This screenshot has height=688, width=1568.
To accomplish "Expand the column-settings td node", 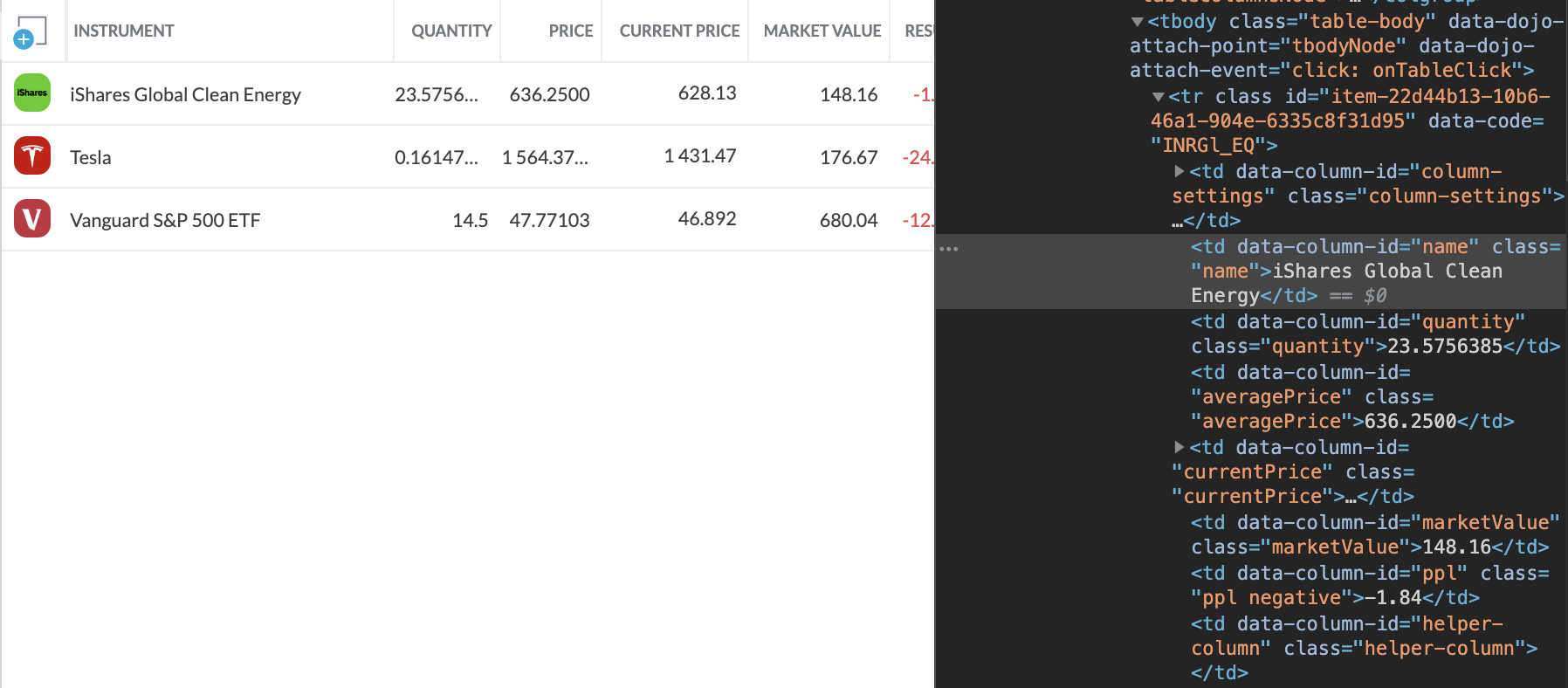I will coord(1179,171).
